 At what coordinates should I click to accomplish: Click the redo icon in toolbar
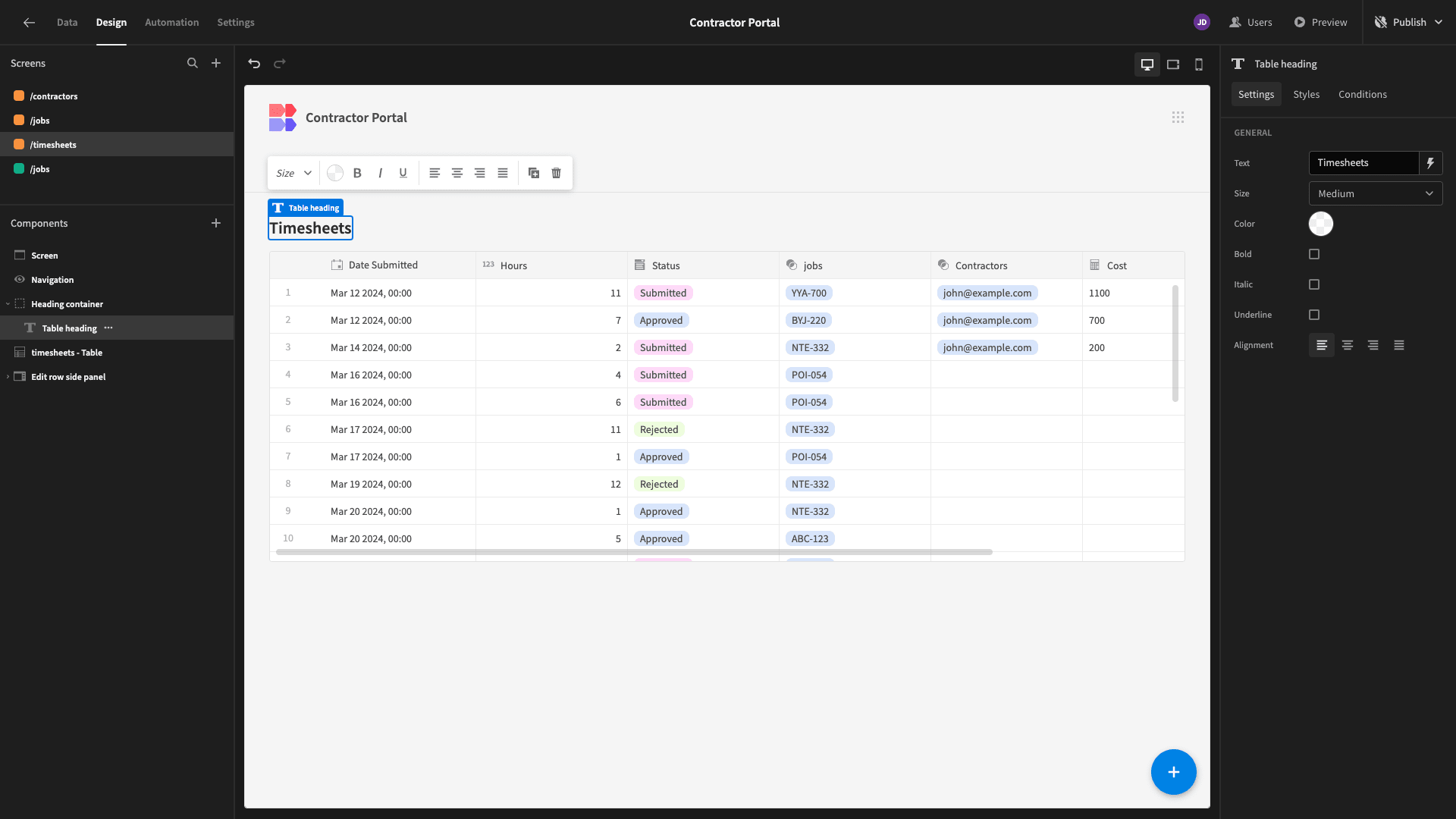coord(280,64)
